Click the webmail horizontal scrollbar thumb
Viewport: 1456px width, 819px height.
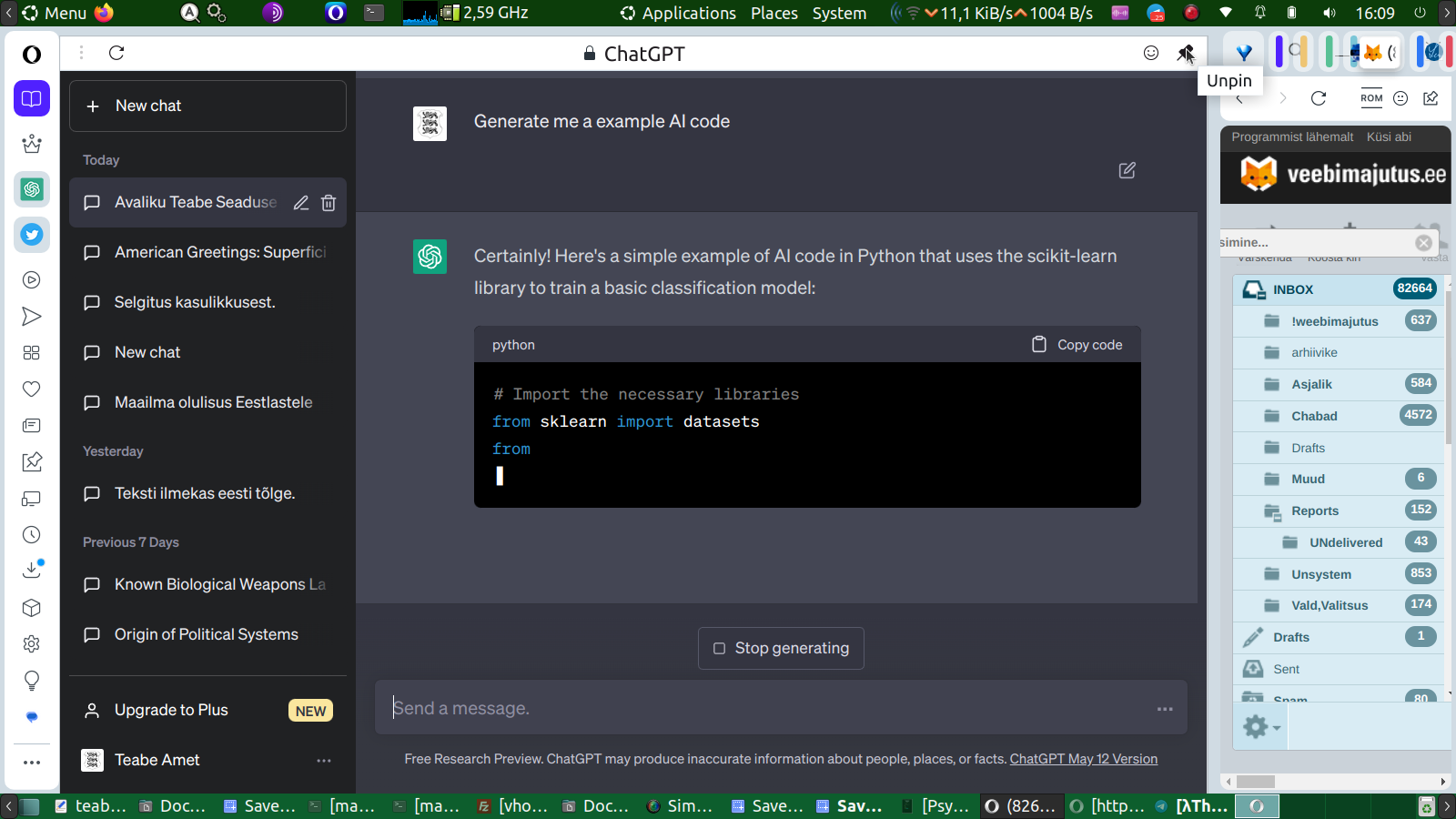1256,782
